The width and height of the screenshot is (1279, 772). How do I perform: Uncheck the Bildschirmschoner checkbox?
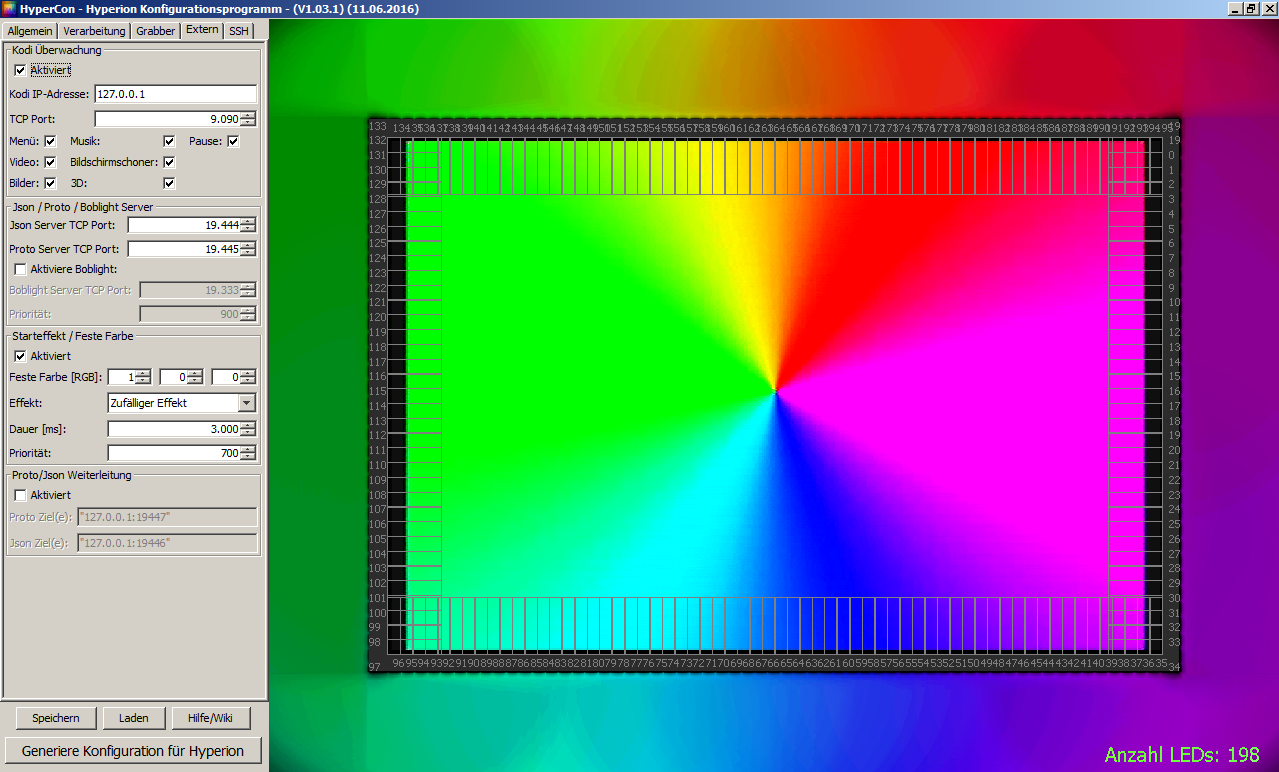click(x=169, y=162)
